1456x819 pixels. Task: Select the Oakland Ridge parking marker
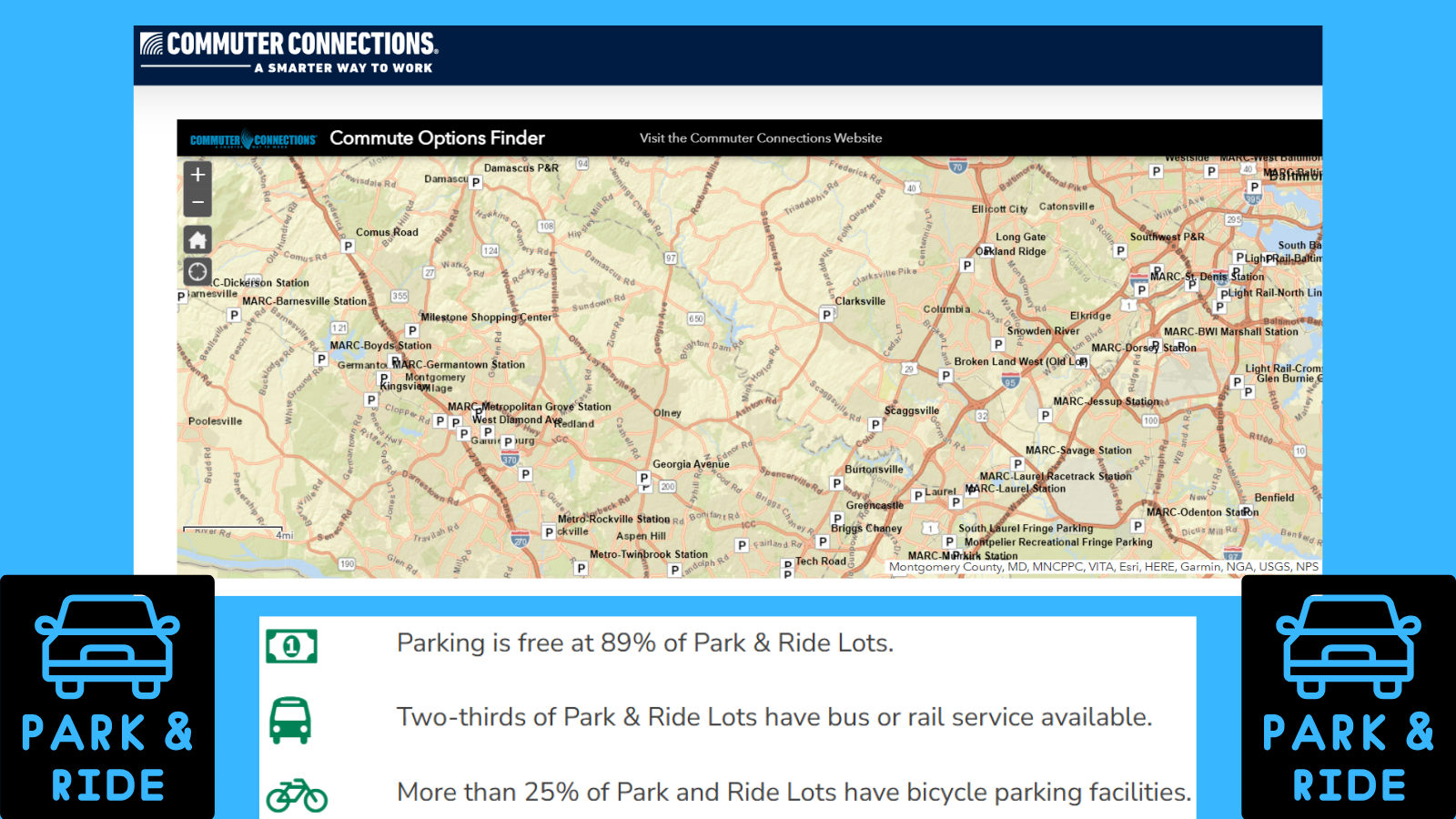(967, 266)
